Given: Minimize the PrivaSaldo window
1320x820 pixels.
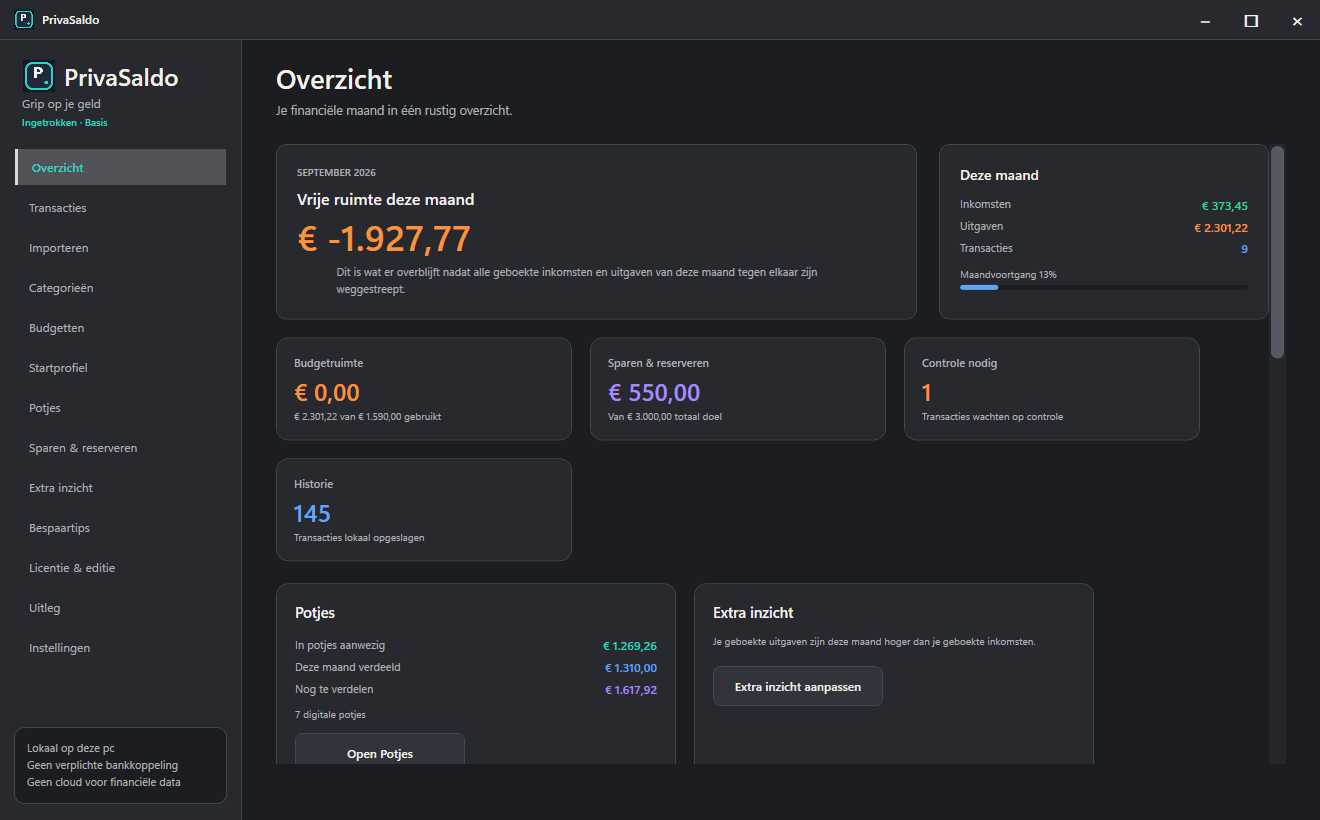Looking at the screenshot, I should 1205,20.
